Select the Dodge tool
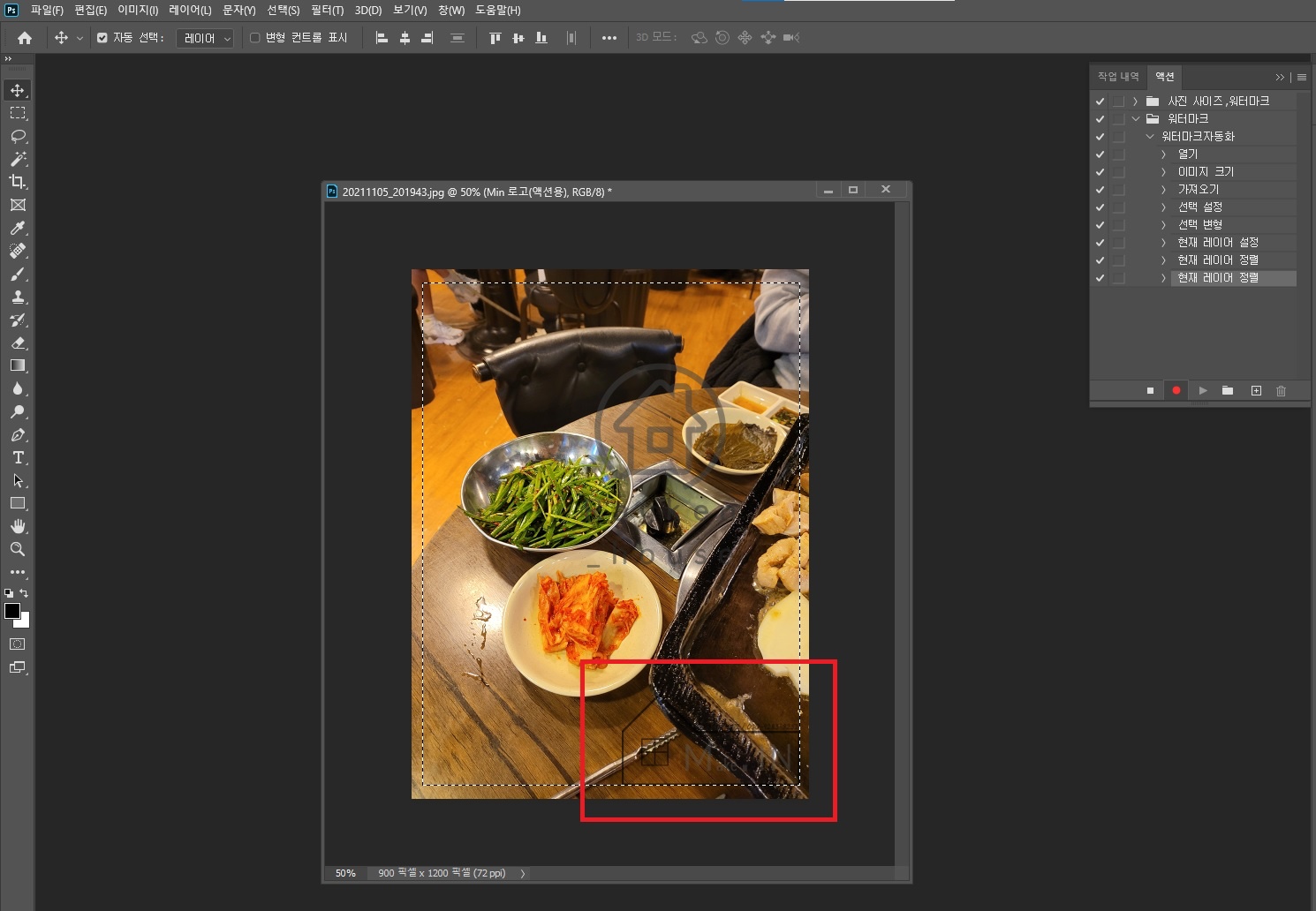Viewport: 1316px width, 911px height. 18,411
